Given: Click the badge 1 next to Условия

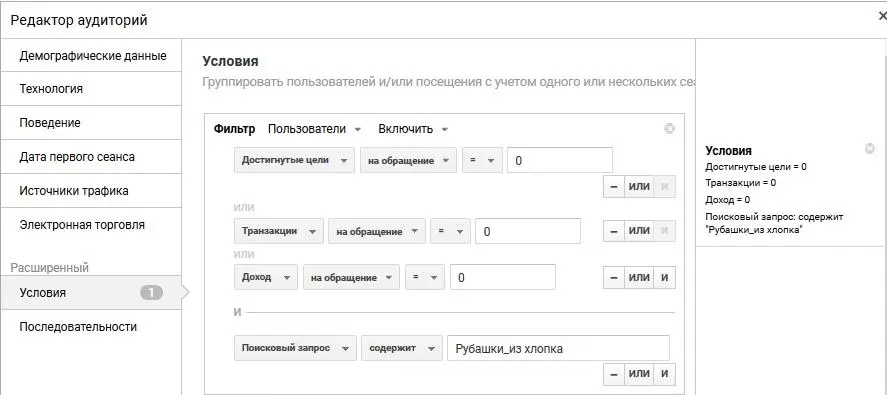Looking at the screenshot, I should point(152,293).
